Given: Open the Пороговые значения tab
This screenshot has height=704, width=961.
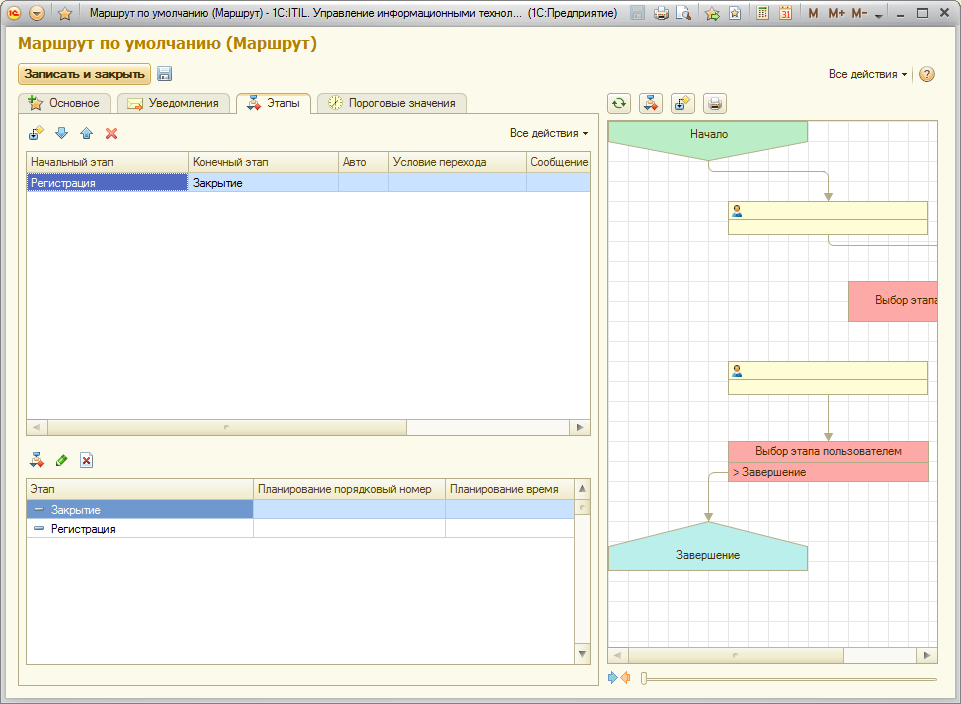Looking at the screenshot, I should coord(391,103).
